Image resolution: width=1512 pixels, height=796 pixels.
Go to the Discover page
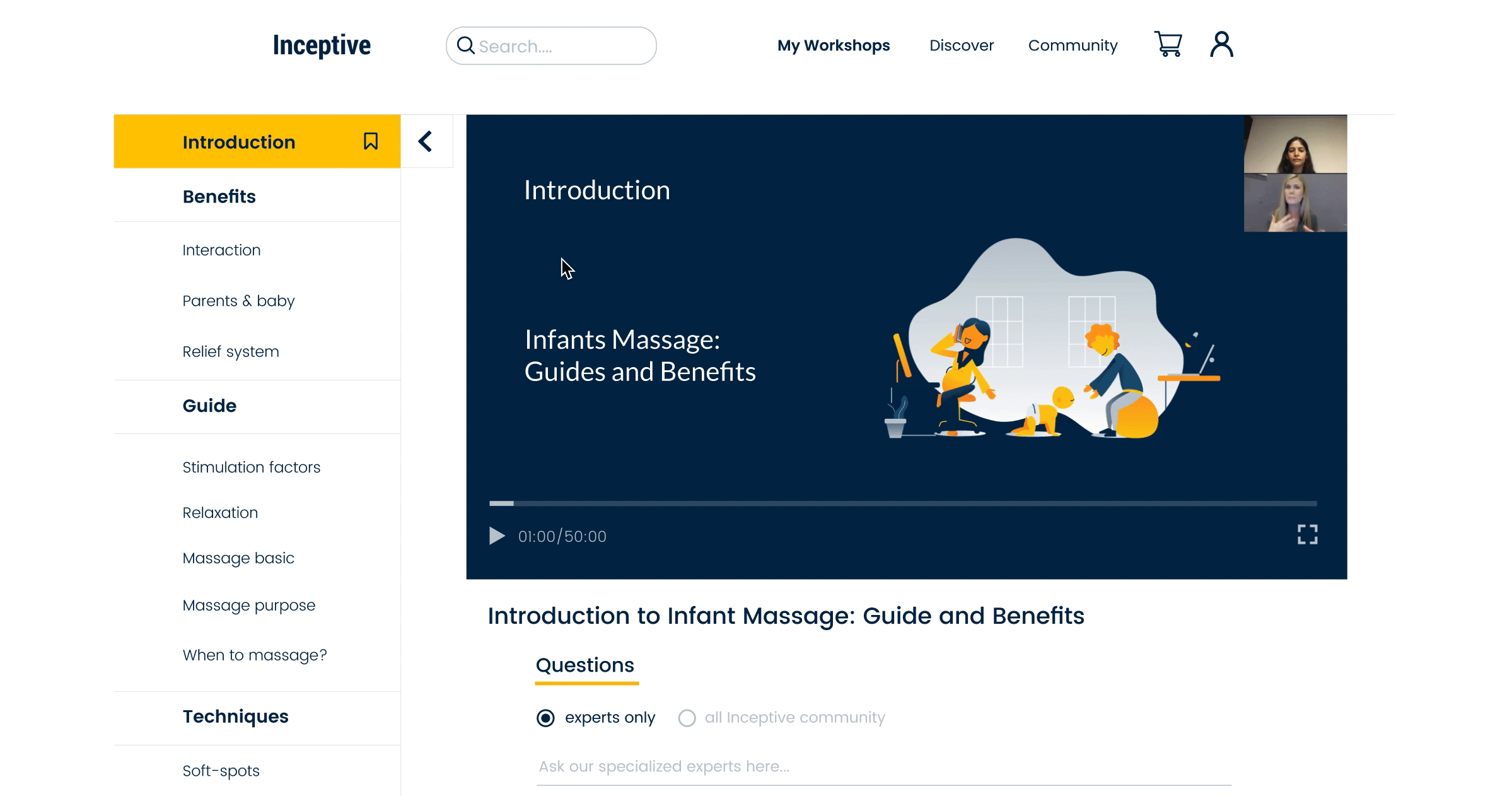coord(961,45)
